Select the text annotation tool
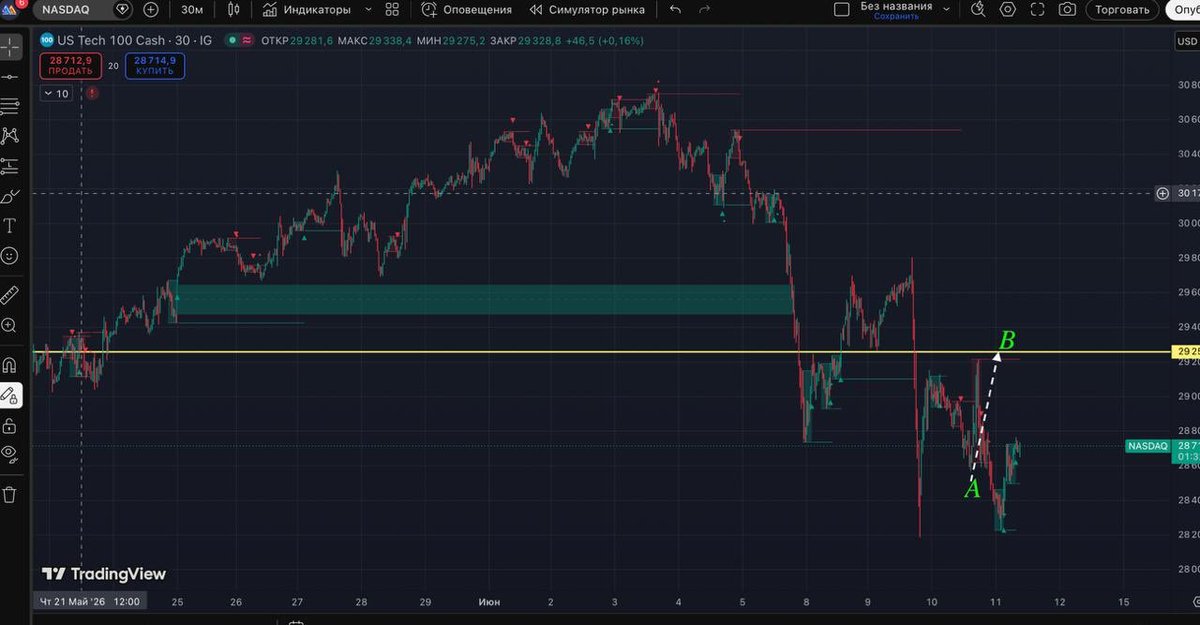Screen dimensions: 1200x625 [x=10, y=226]
